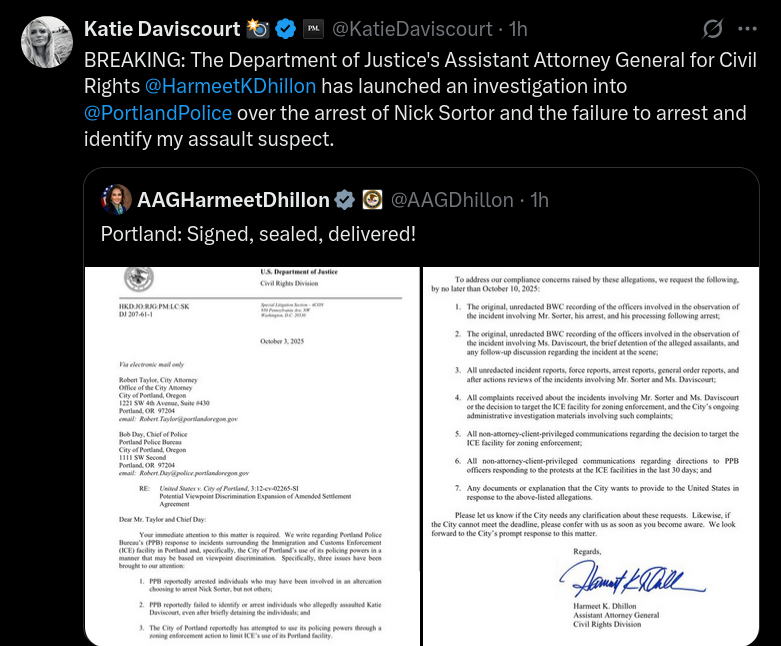Click Katie Daviscourt's profile avatar

(46, 43)
